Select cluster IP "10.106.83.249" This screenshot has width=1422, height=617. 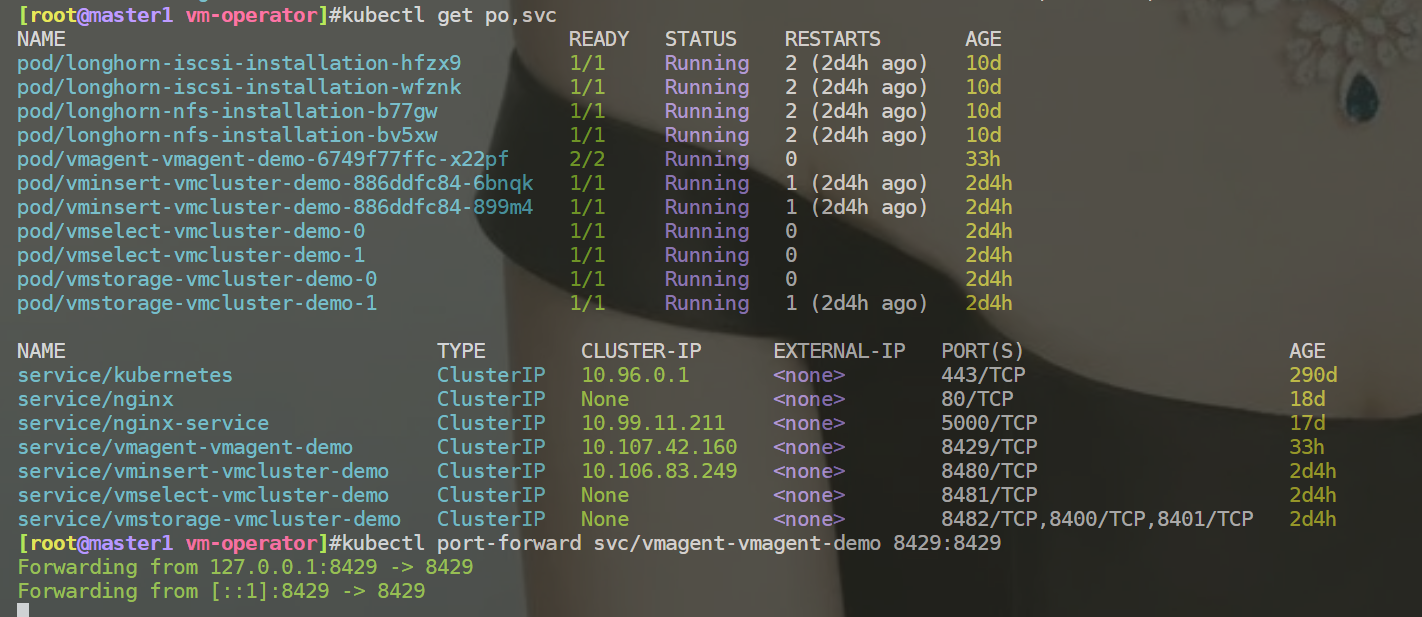click(659, 471)
